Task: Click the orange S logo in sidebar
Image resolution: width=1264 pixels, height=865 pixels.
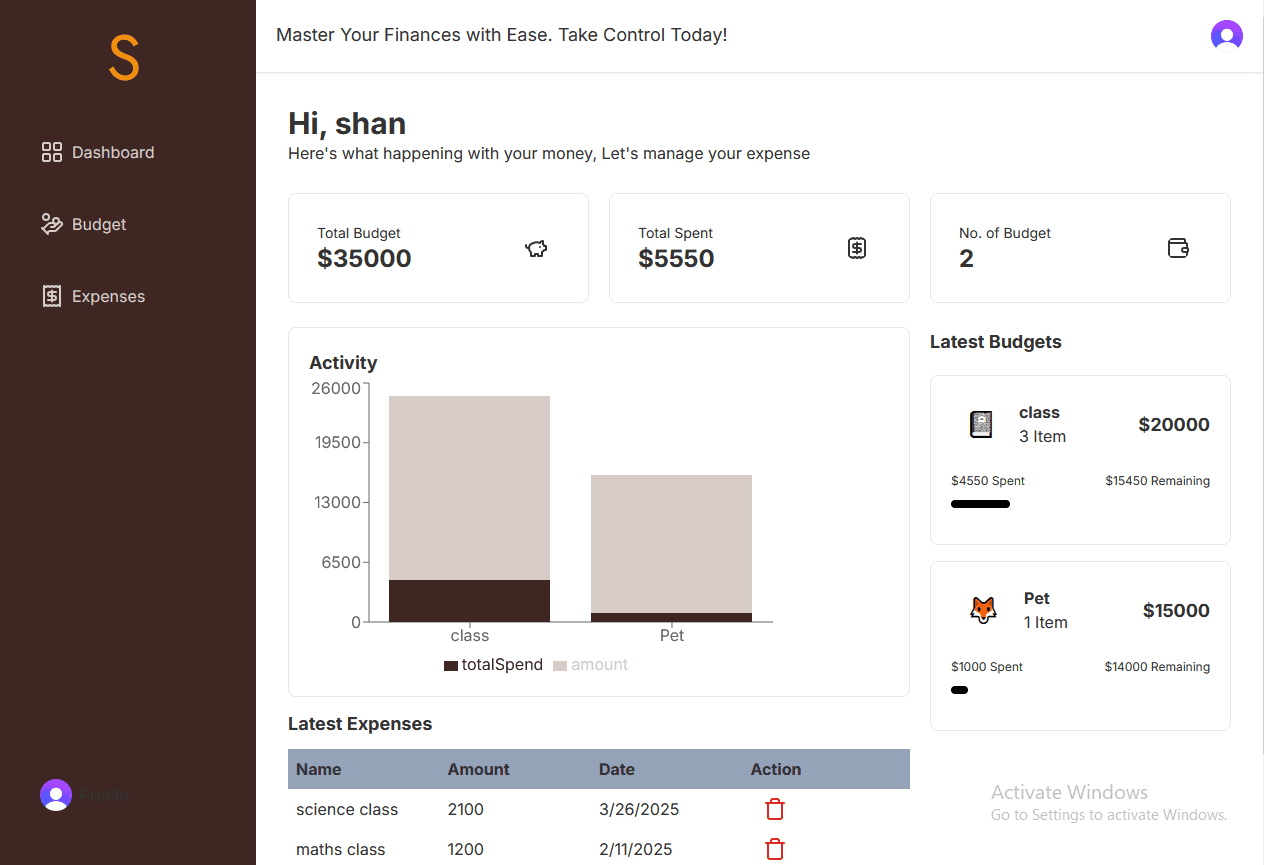Action: [124, 58]
